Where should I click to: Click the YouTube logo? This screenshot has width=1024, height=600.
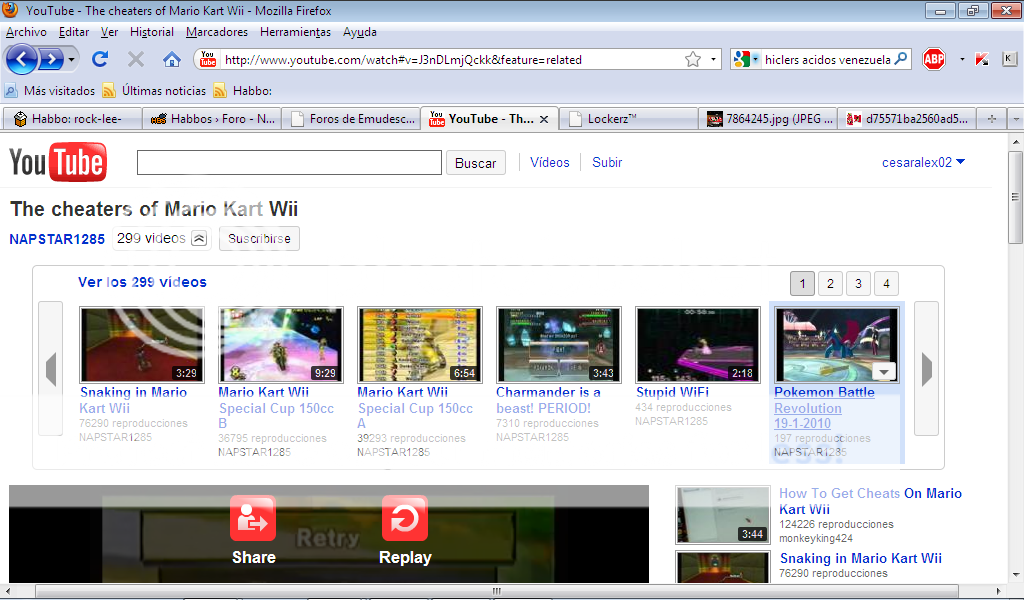(57, 162)
